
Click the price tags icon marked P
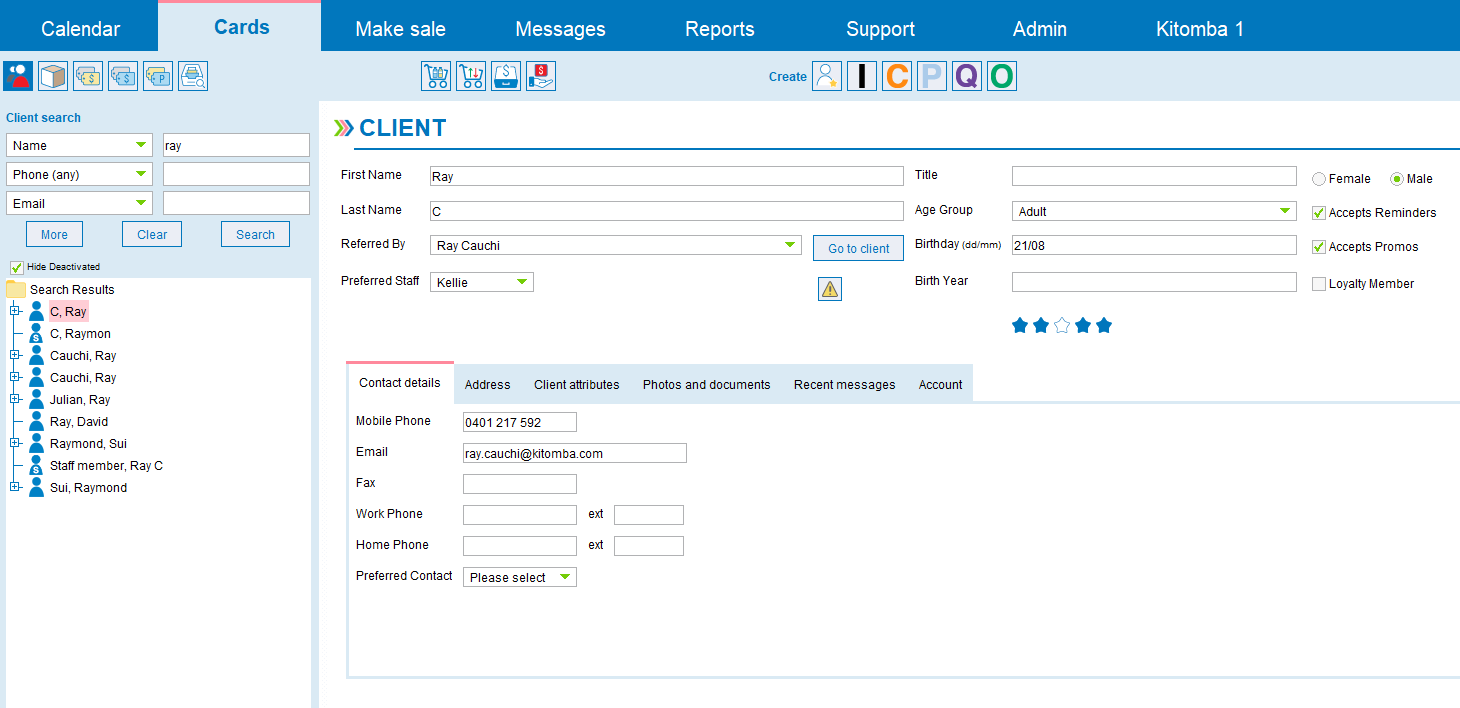[158, 76]
